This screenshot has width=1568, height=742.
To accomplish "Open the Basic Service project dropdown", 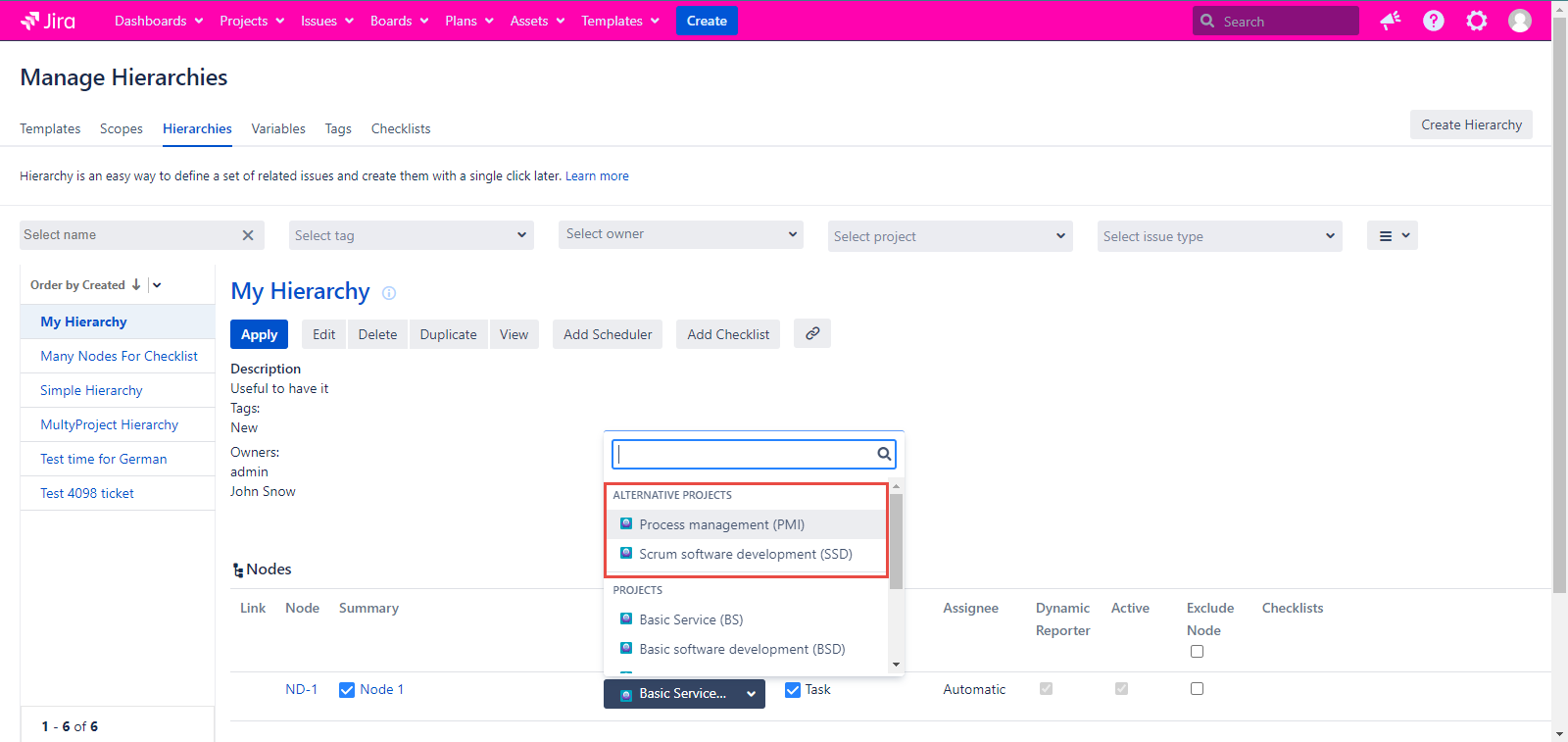I will pos(684,694).
